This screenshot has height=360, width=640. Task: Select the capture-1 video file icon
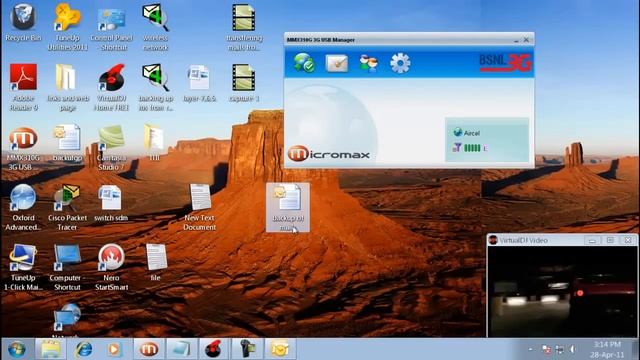[x=244, y=82]
